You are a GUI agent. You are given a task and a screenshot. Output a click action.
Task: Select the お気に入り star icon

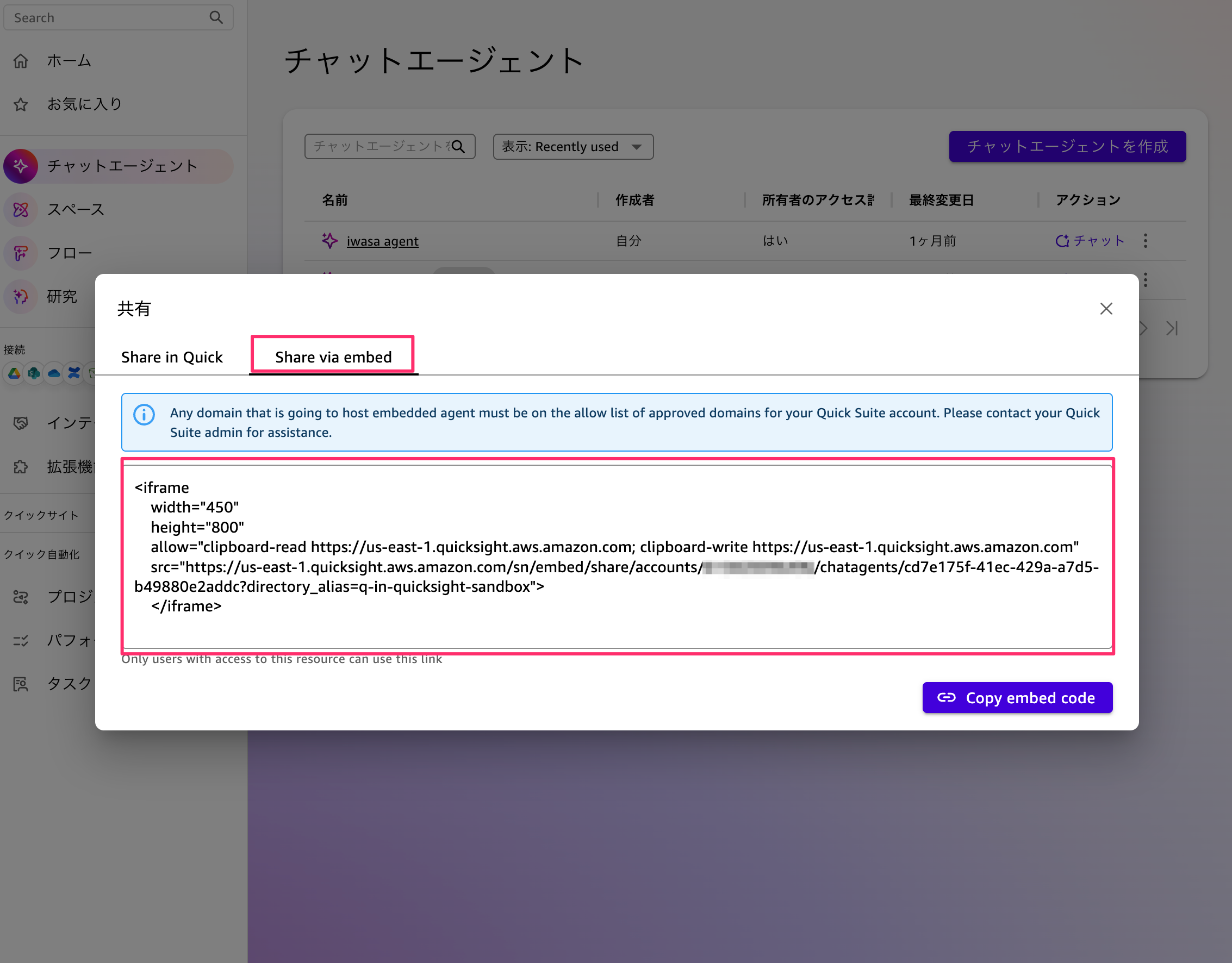tap(21, 104)
